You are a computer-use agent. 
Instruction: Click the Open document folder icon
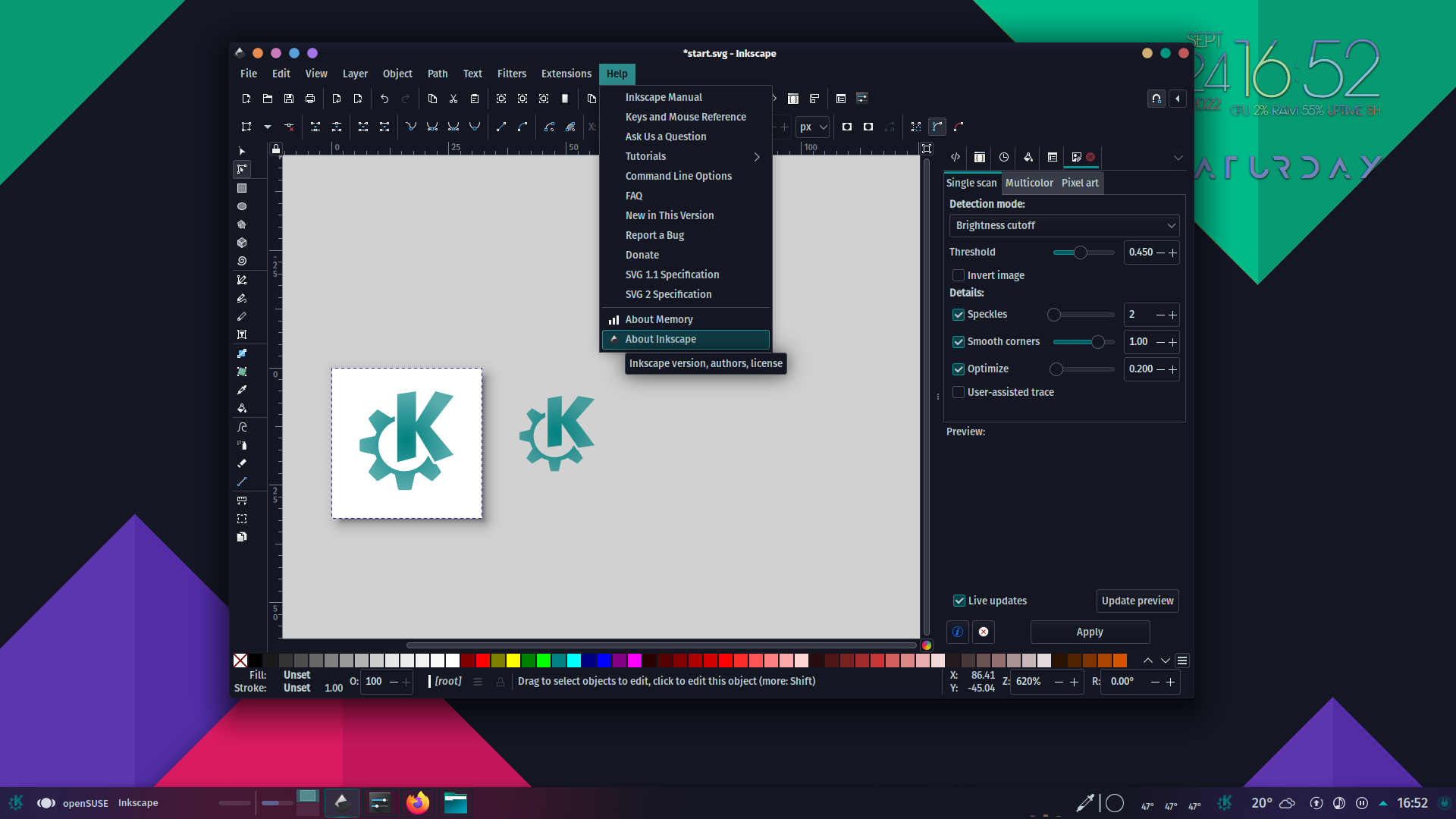point(268,99)
